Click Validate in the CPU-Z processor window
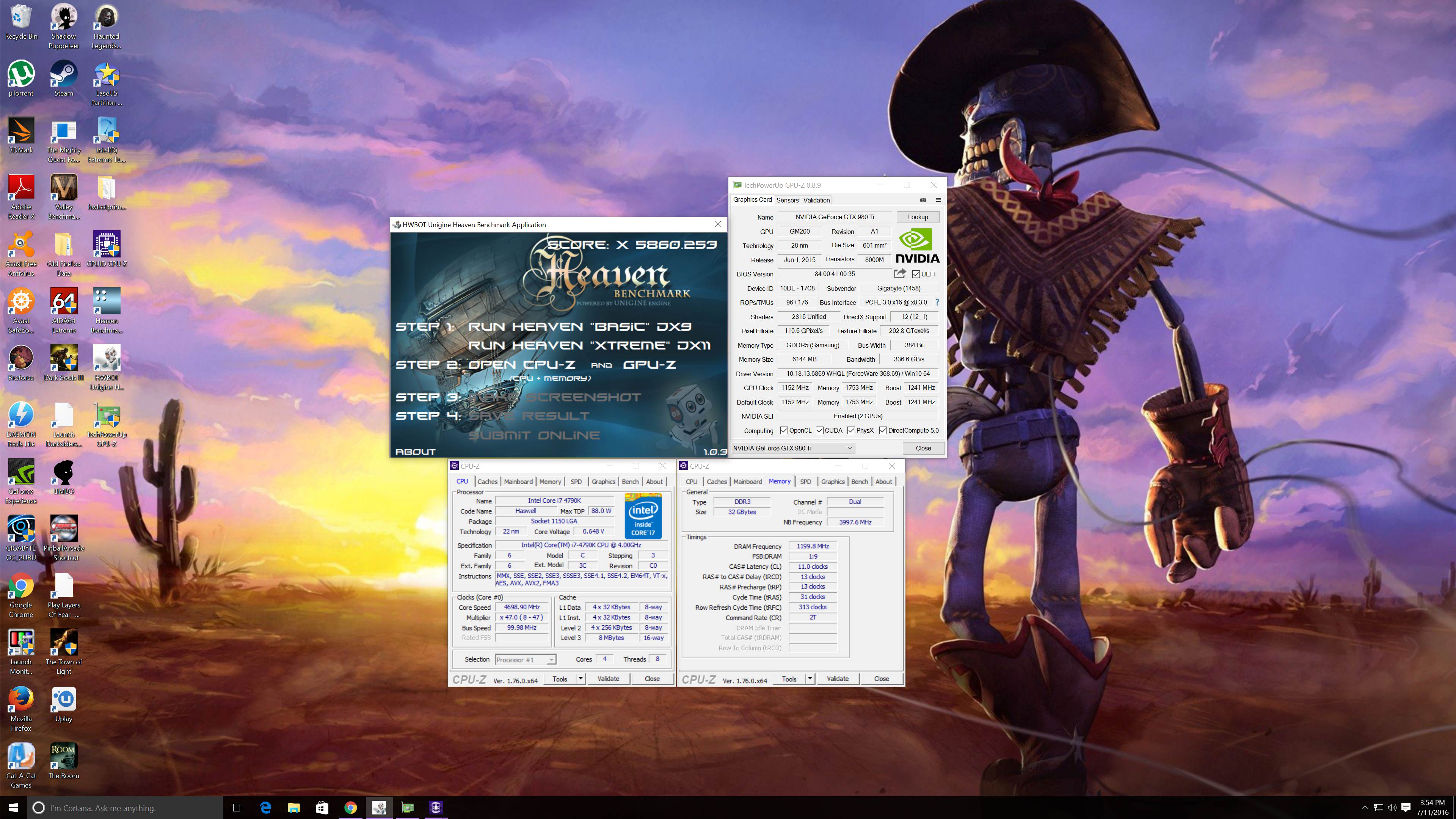Screen dimensions: 1456x819 click(x=608, y=678)
